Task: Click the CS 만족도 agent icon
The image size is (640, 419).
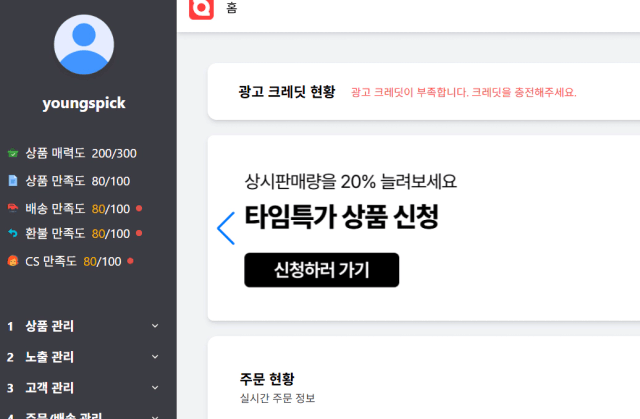Action: coord(13,262)
